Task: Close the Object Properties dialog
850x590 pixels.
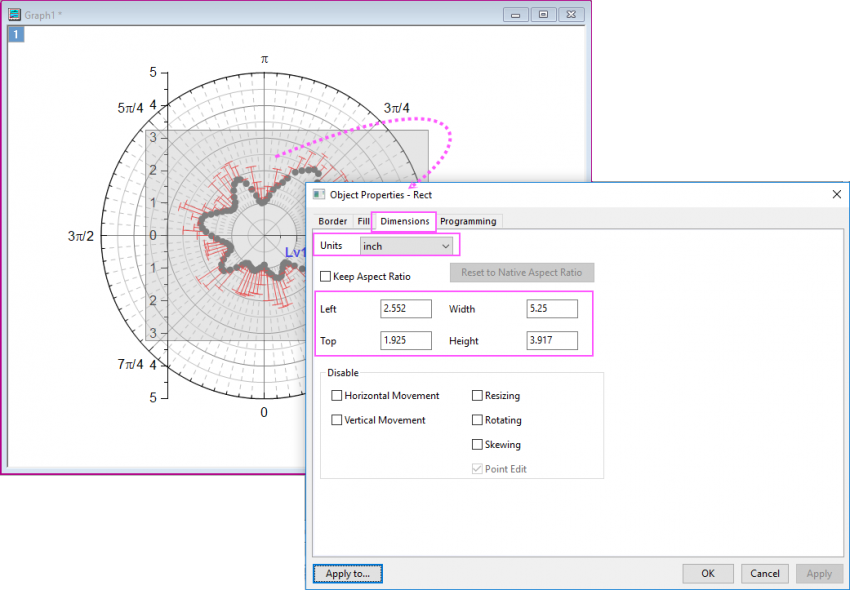Action: point(836,194)
